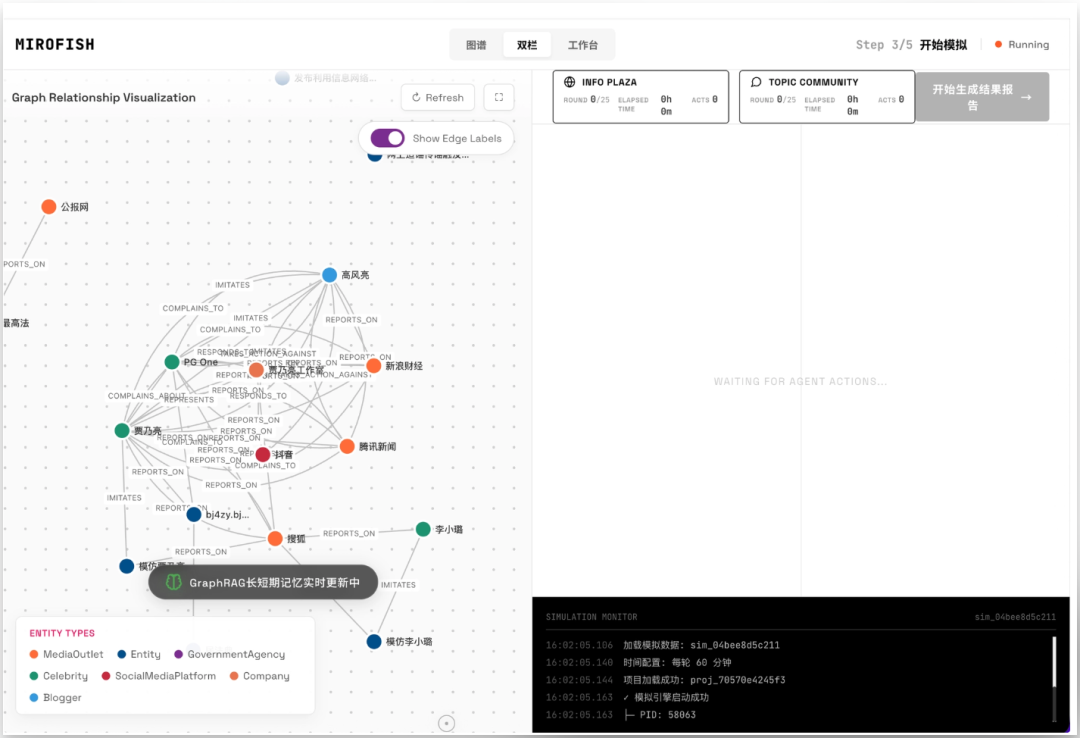Select the 抖音 social media platform node

(x=263, y=454)
